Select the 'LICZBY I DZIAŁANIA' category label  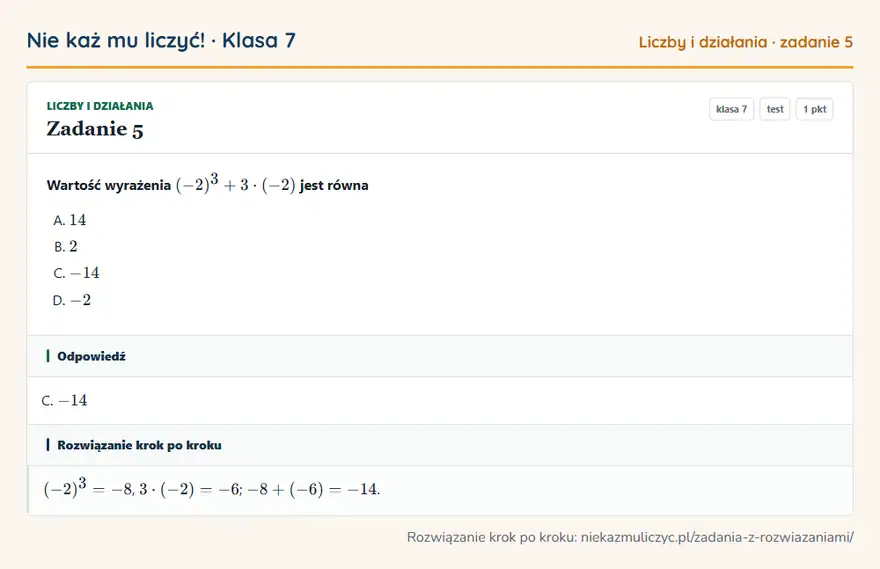[x=100, y=106]
